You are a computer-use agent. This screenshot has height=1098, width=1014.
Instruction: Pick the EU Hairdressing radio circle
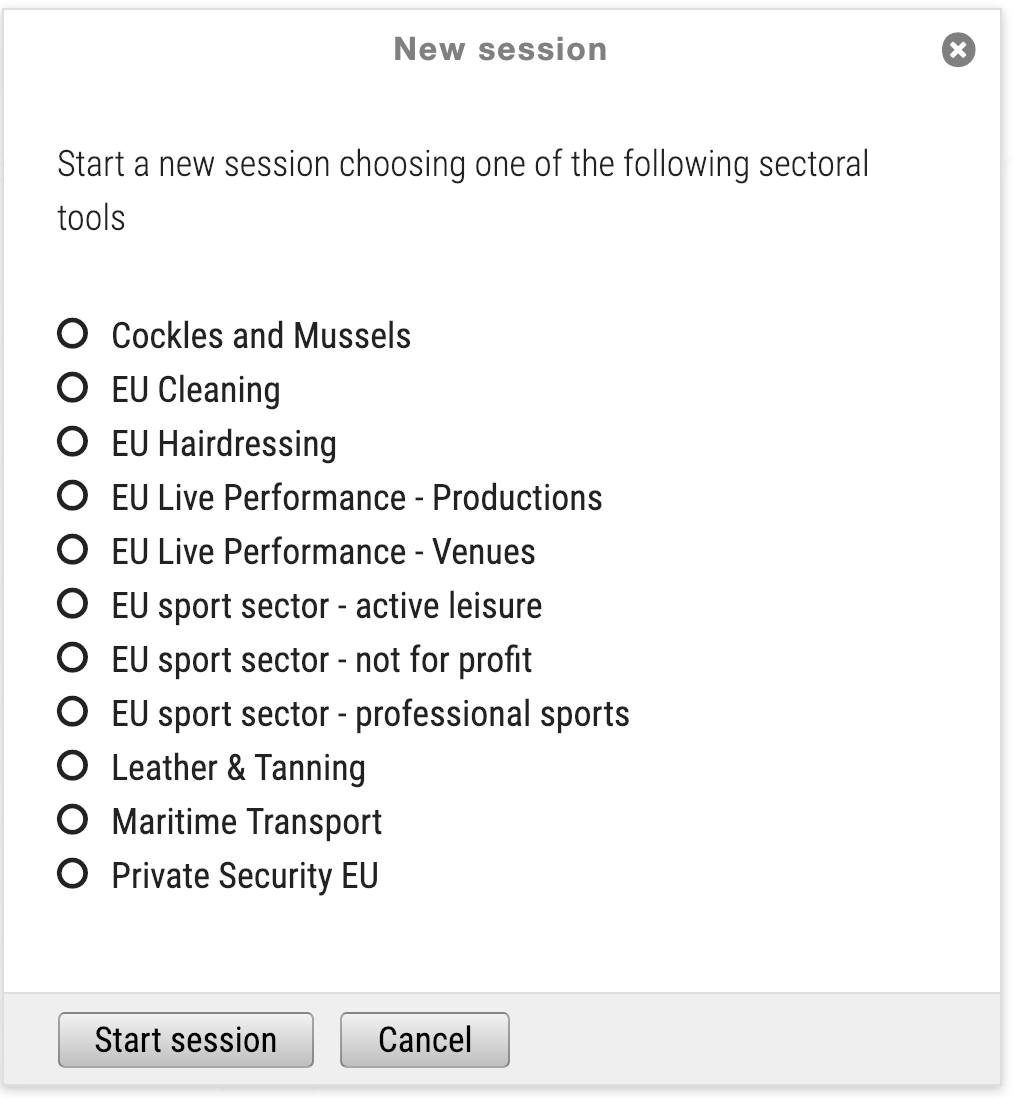(72, 442)
